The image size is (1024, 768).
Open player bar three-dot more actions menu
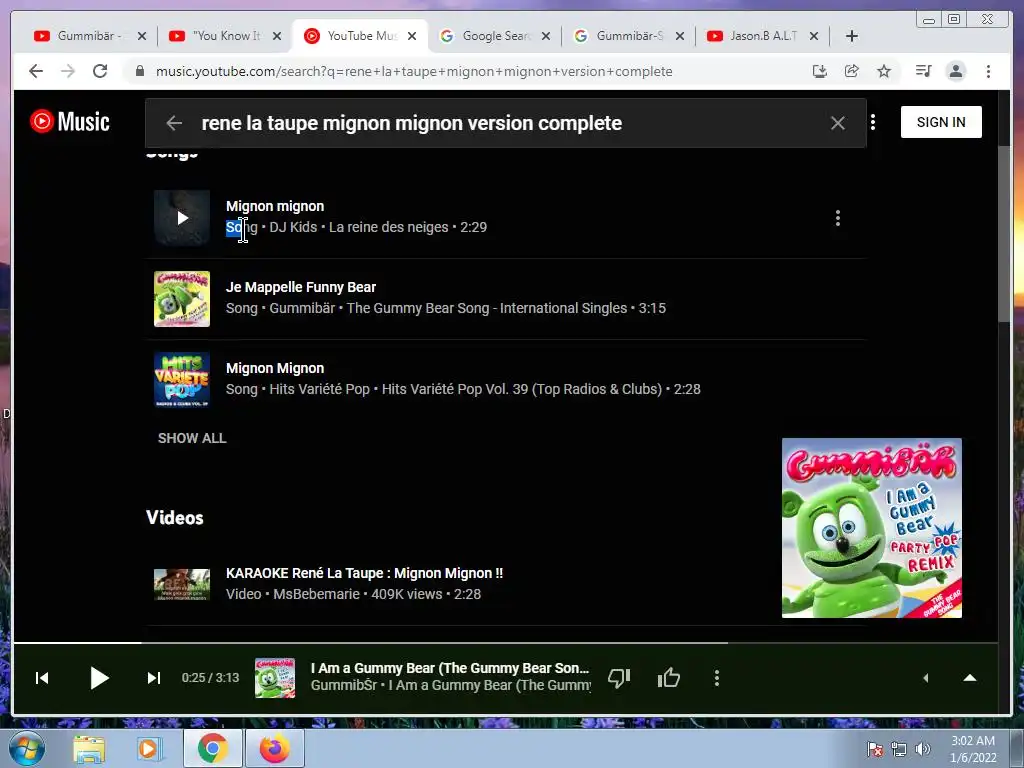(717, 678)
